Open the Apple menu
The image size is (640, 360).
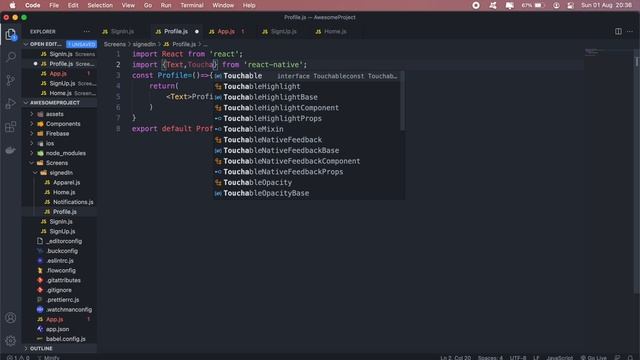[12, 5]
